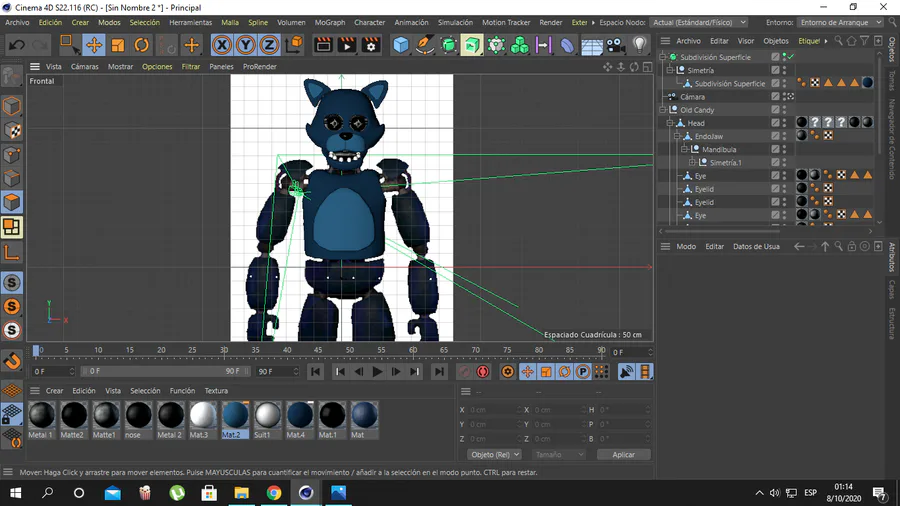Select the Mat.2 material swatch
This screenshot has height=506, width=900.
(235, 420)
